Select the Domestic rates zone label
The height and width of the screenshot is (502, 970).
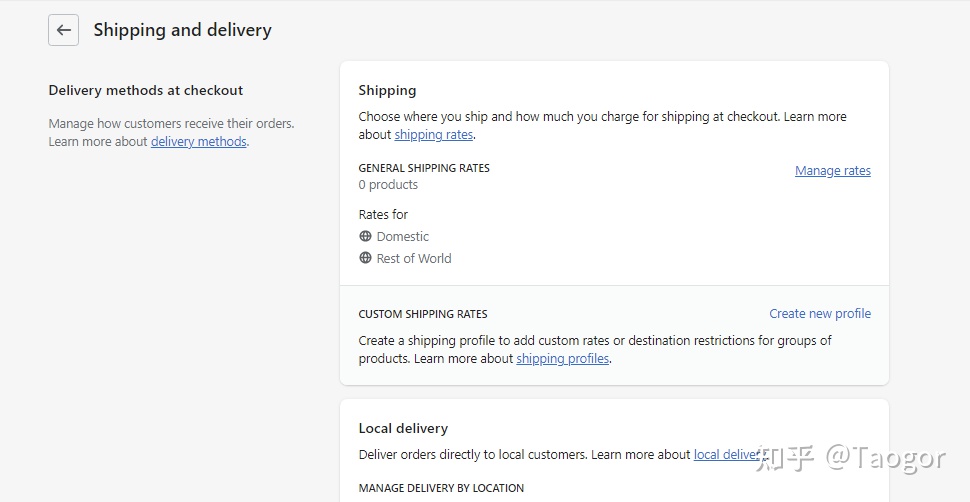click(x=402, y=237)
